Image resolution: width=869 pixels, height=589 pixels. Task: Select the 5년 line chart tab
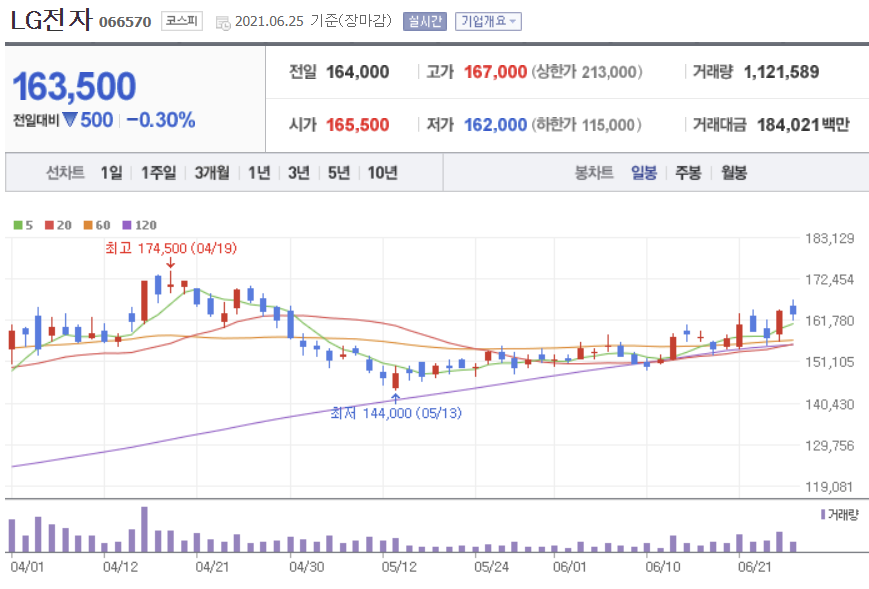[x=339, y=173]
